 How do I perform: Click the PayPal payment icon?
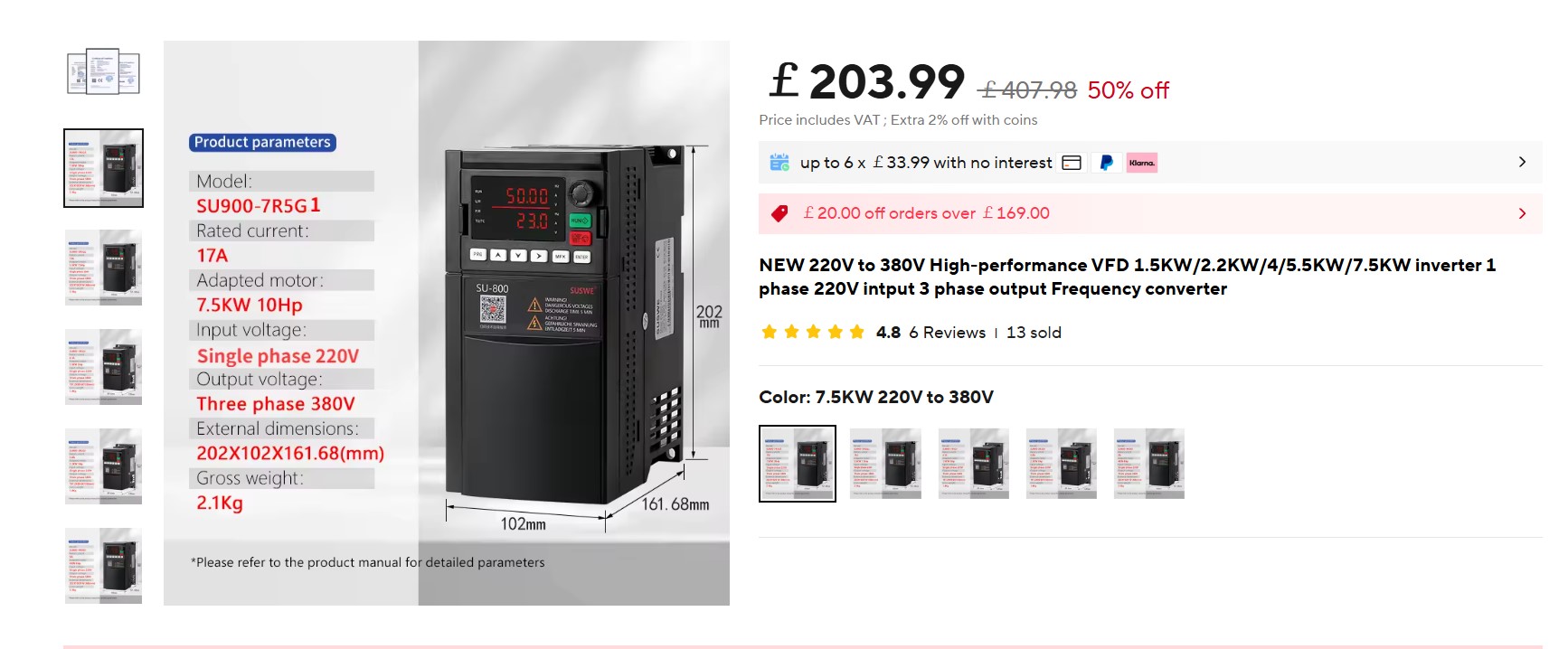click(1105, 163)
